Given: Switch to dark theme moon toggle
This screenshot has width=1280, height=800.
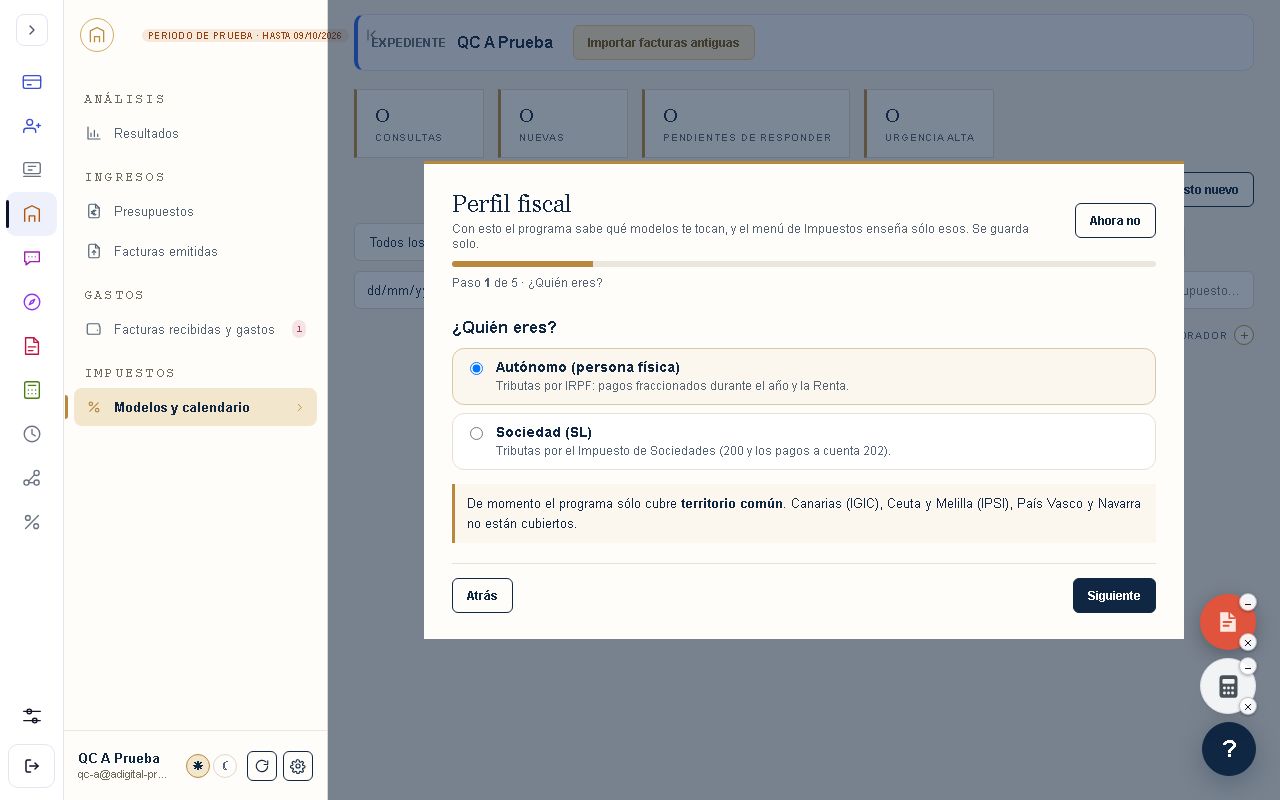Looking at the screenshot, I should click(x=225, y=766).
